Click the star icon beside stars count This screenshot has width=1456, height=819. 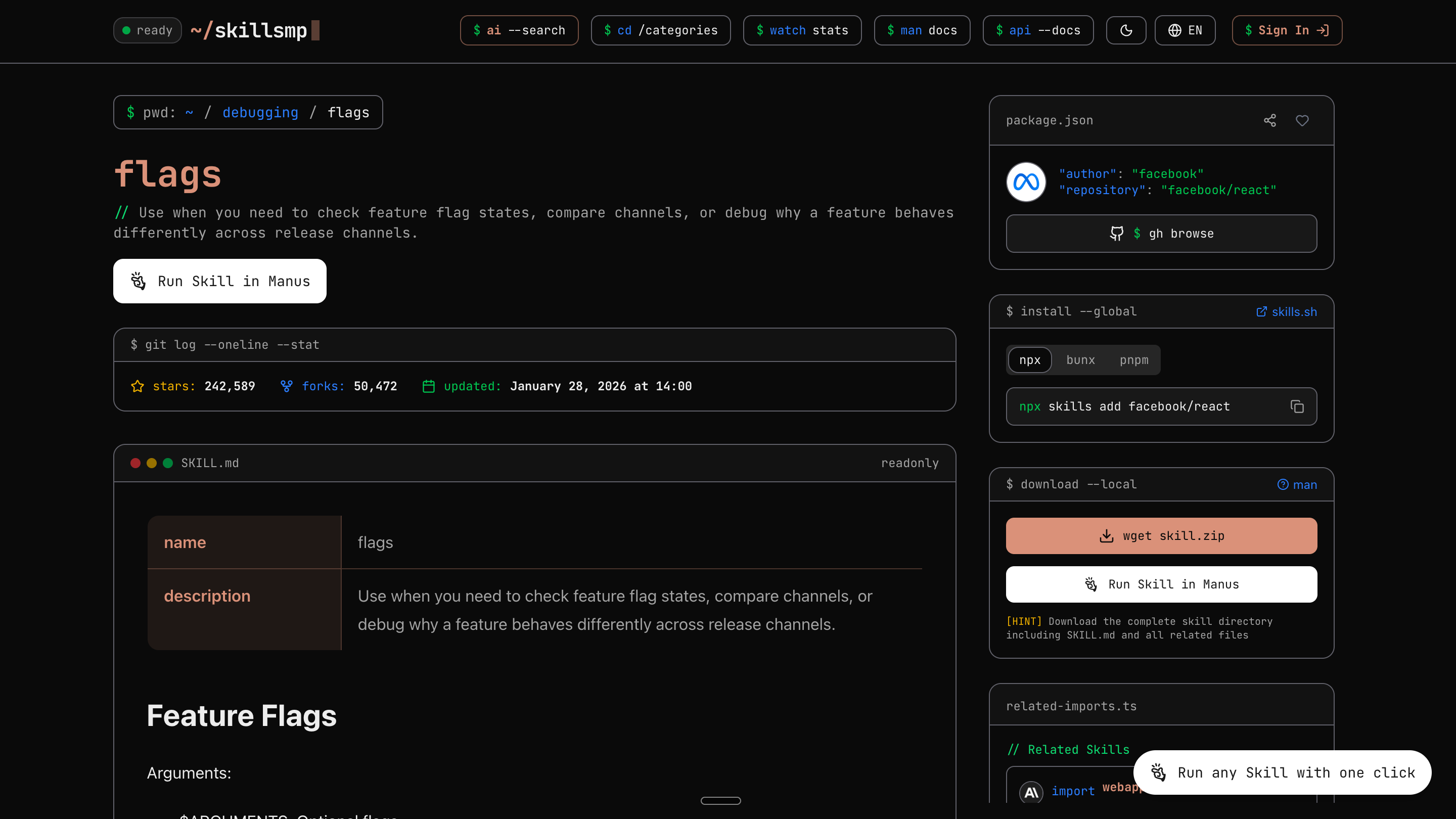click(138, 386)
